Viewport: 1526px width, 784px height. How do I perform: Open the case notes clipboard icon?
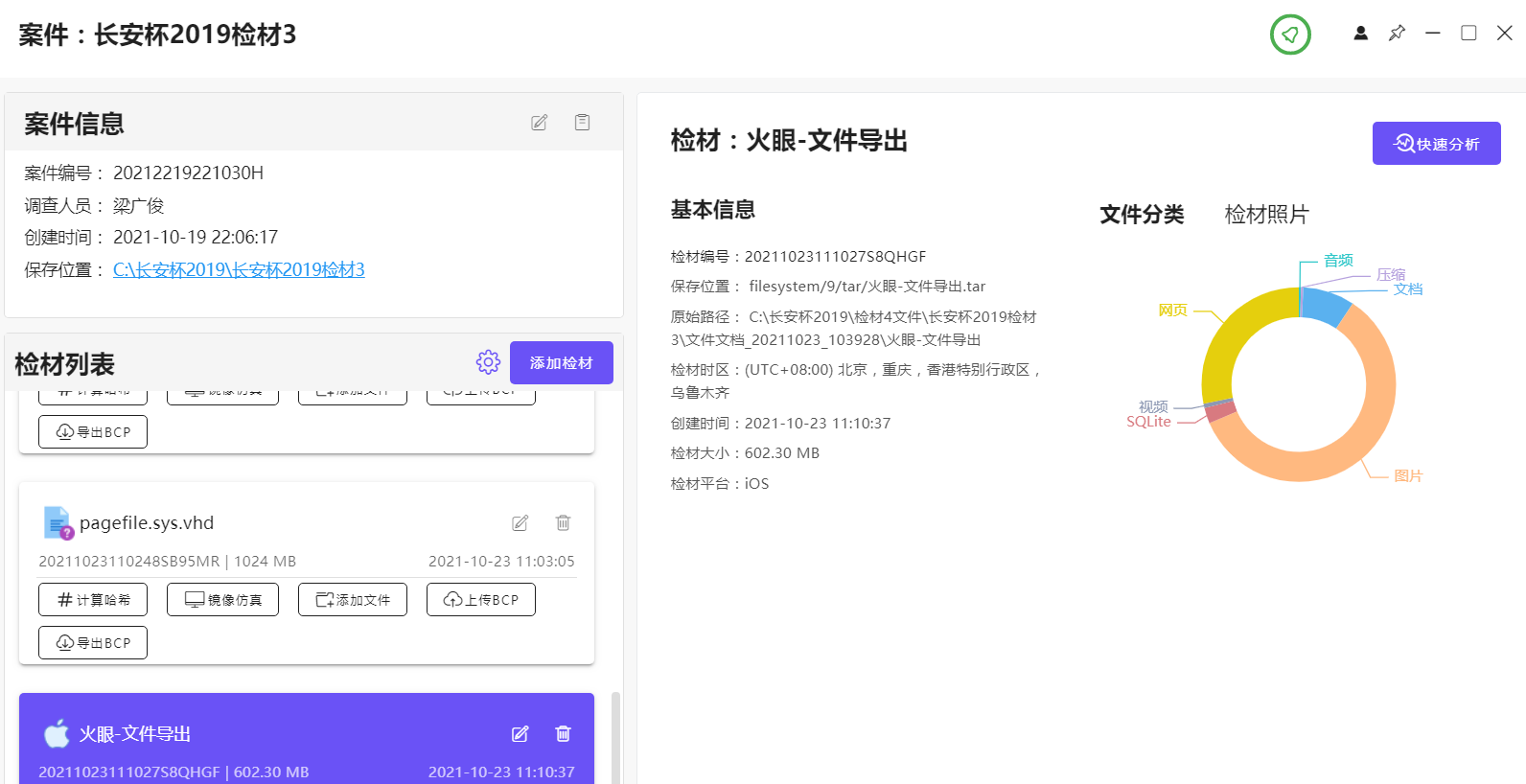pyautogui.click(x=582, y=123)
